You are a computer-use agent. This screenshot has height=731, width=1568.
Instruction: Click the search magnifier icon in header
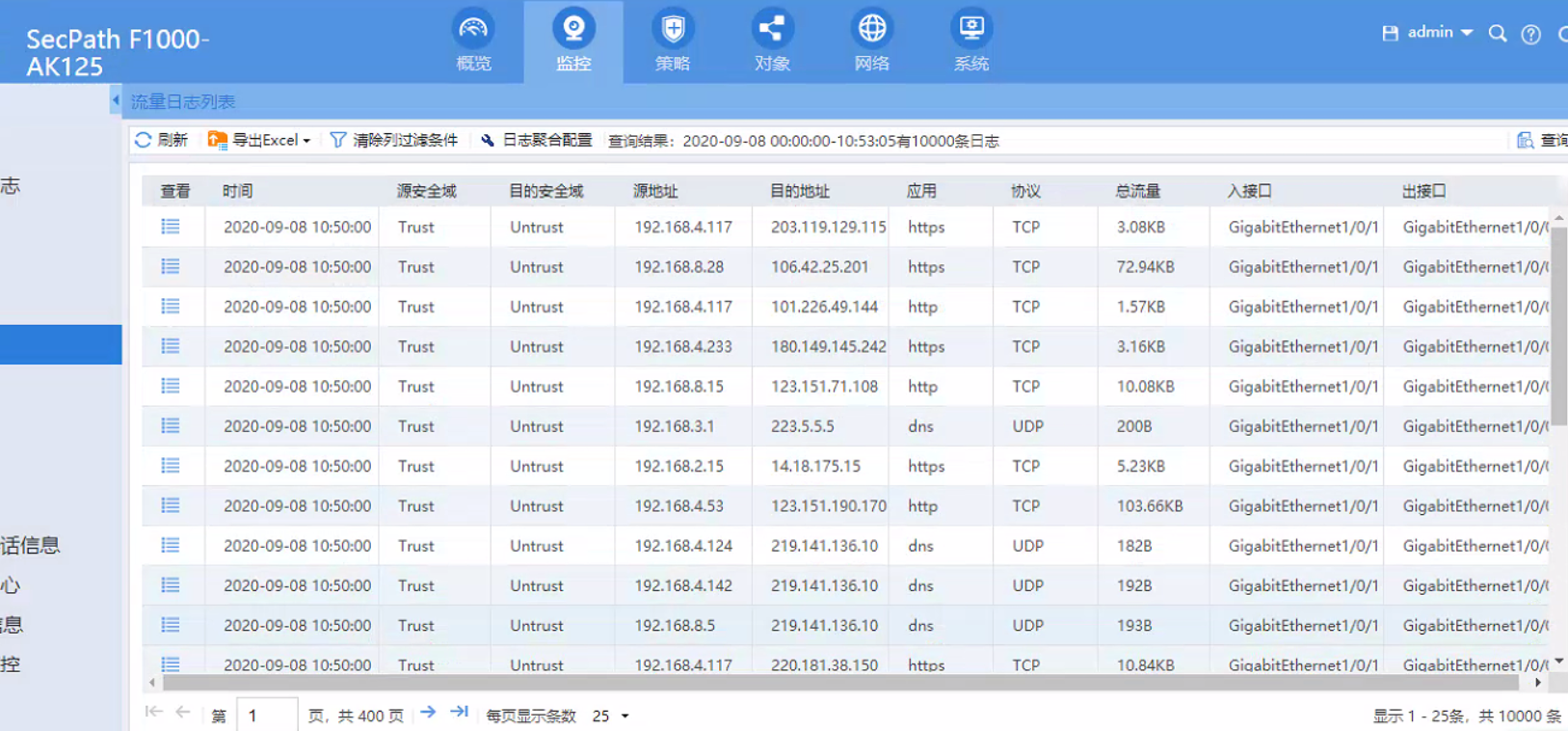coord(1497,34)
